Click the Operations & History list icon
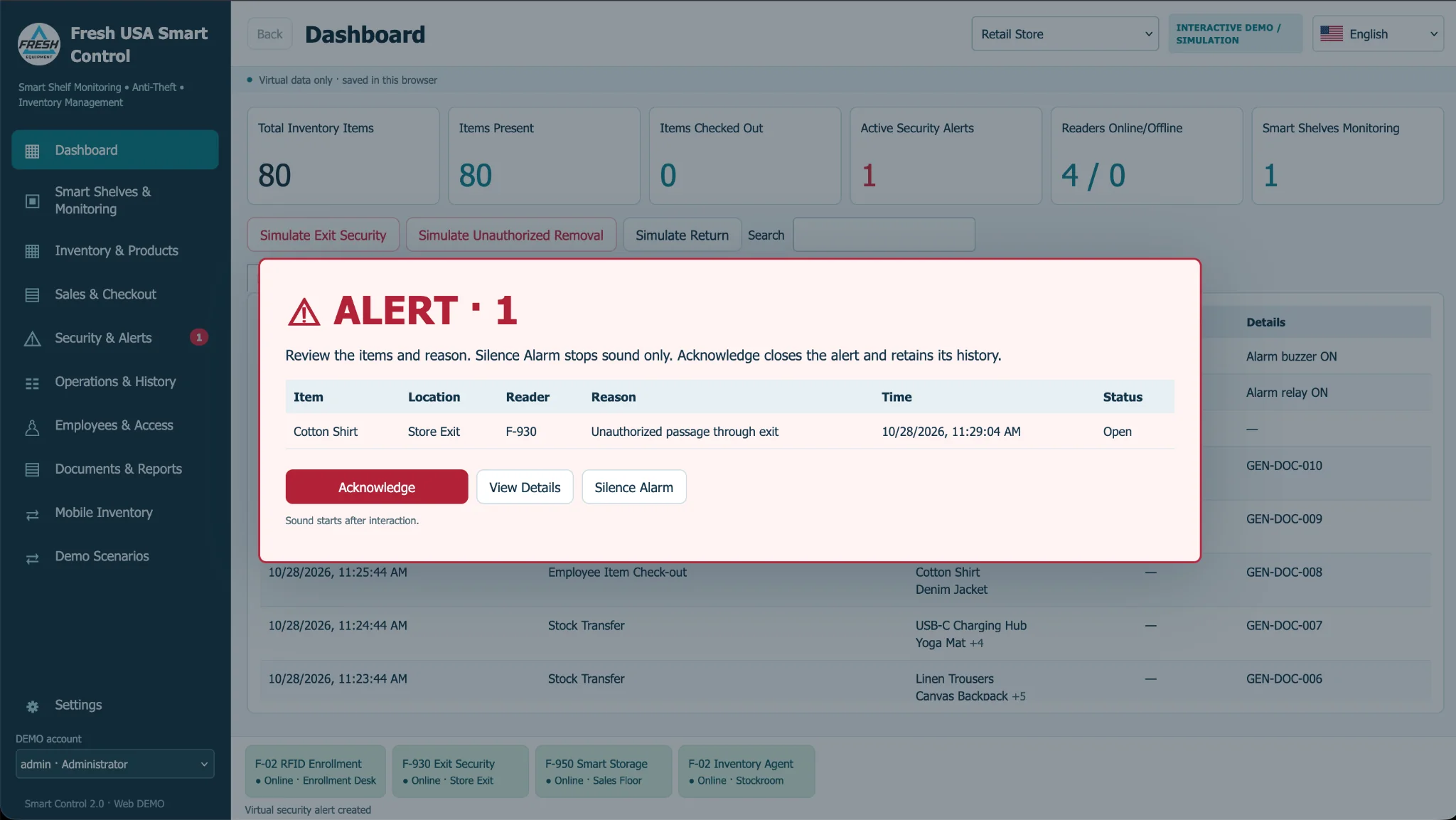 (x=32, y=383)
